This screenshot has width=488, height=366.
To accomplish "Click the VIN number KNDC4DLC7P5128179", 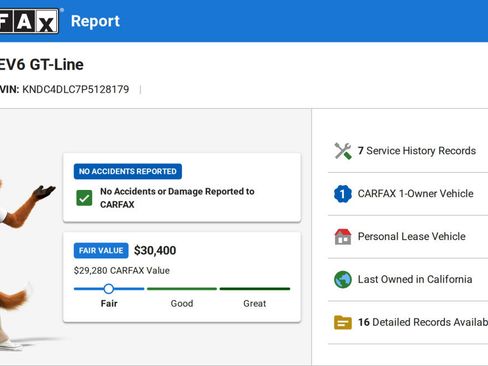I will [x=76, y=89].
